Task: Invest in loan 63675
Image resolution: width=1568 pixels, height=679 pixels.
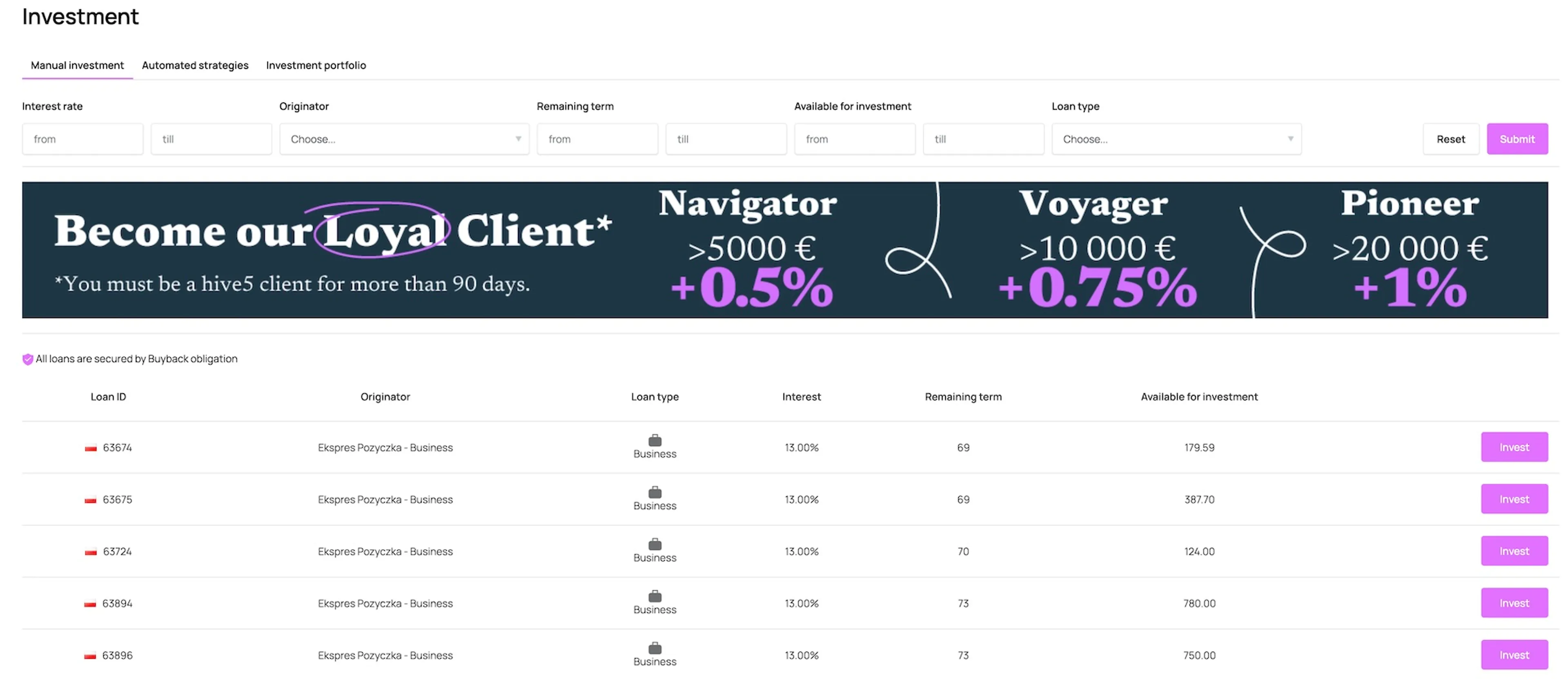Action: point(1514,499)
